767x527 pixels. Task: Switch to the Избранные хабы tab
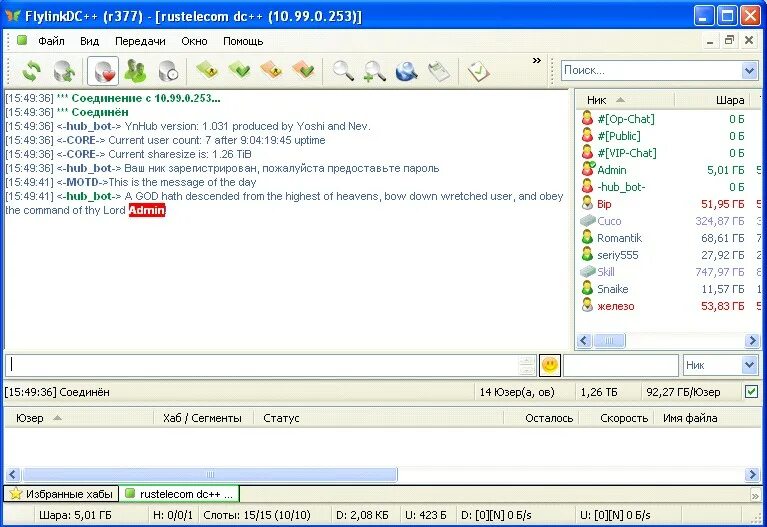point(62,494)
